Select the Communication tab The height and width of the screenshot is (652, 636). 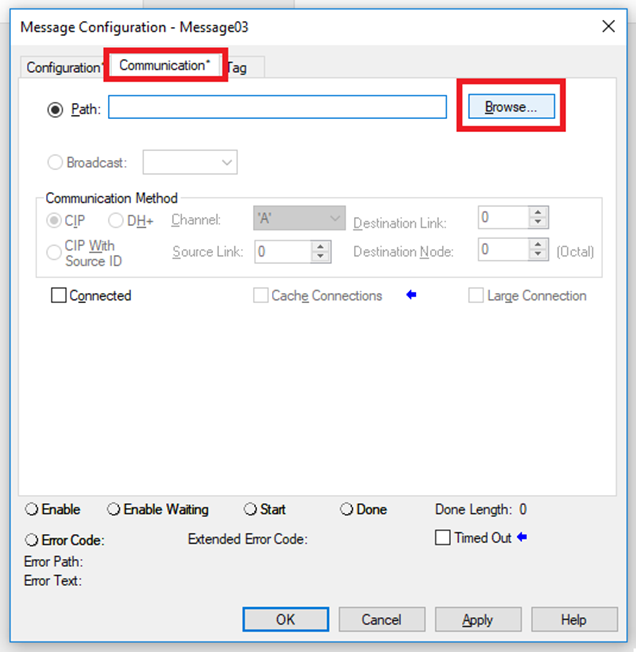coord(165,66)
